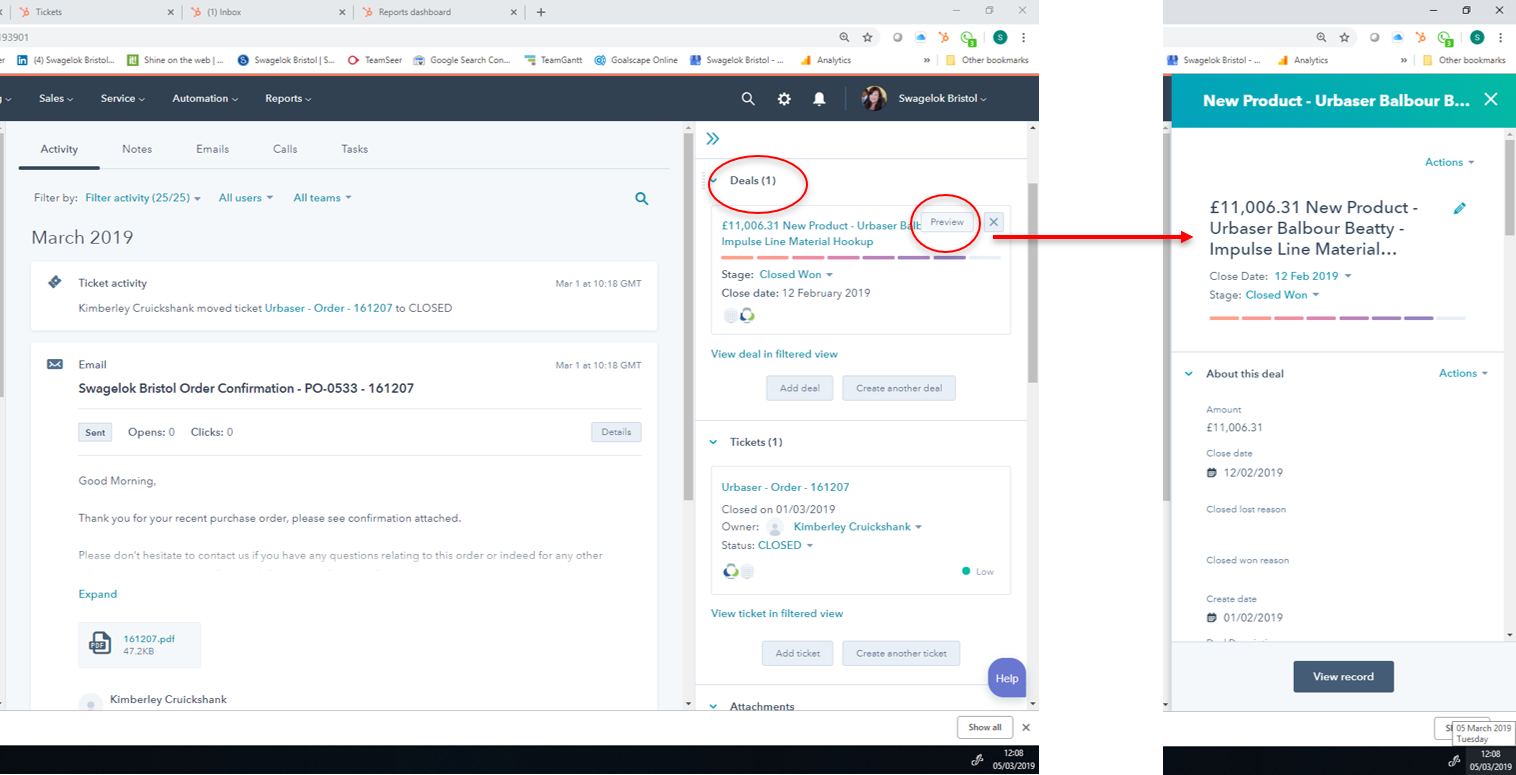
Task: Click the Create another ticket button
Action: tap(901, 653)
